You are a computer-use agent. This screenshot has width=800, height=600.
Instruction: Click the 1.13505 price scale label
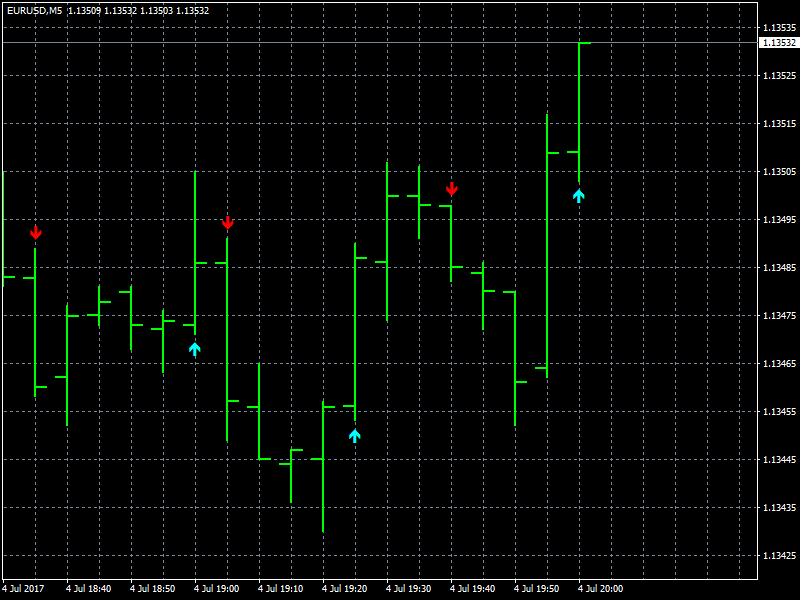pyautogui.click(x=779, y=171)
